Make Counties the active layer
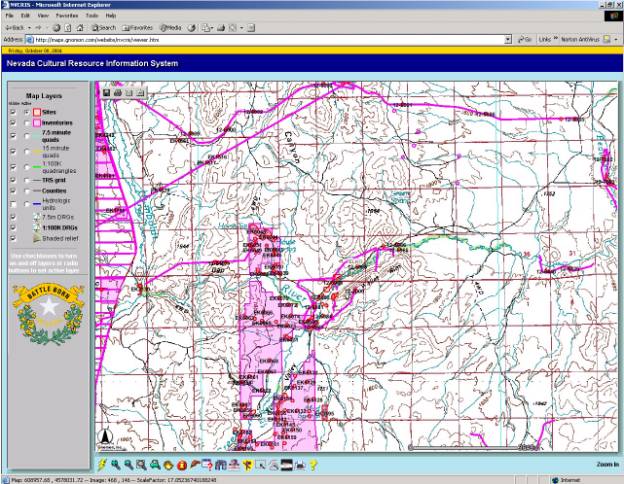The width and height of the screenshot is (624, 484). (x=25, y=190)
